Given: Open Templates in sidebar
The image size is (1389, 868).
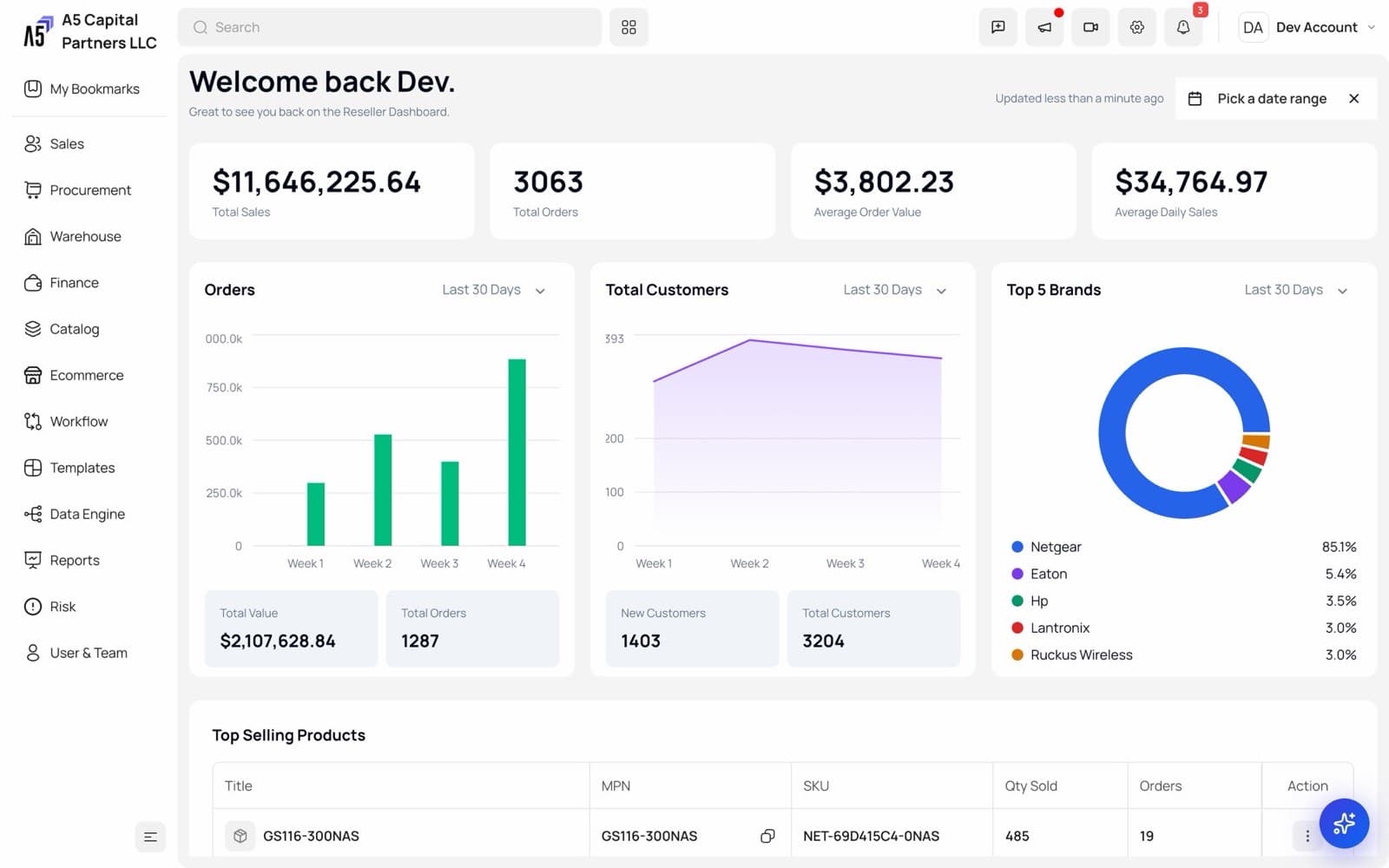Looking at the screenshot, I should pyautogui.click(x=69, y=468).
